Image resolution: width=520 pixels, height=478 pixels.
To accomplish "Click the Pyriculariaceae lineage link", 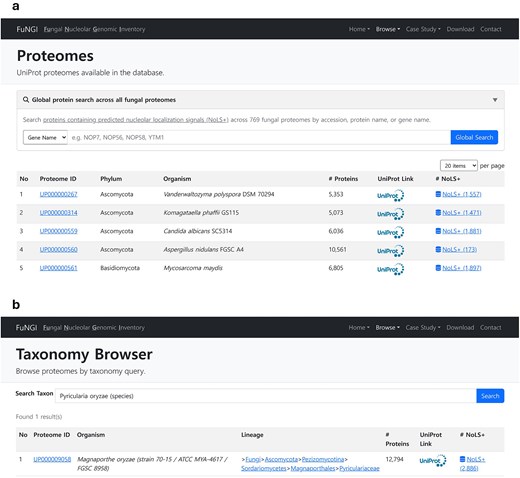I will [359, 468].
